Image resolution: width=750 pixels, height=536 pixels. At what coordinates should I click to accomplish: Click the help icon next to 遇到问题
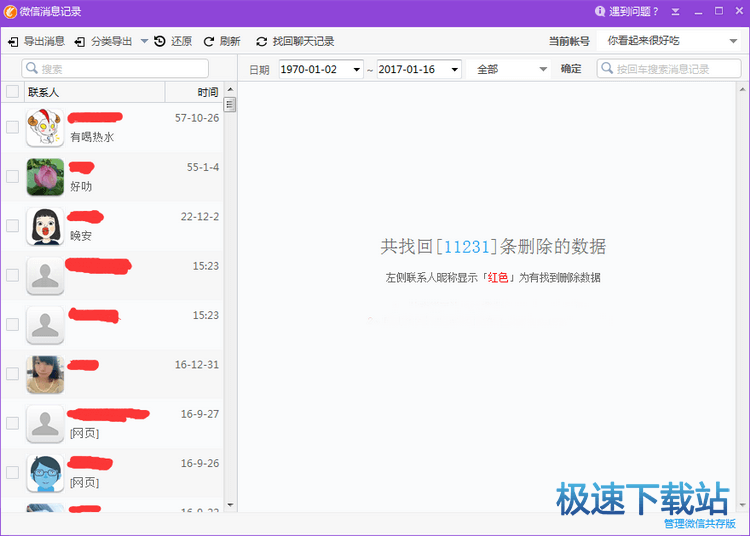[600, 12]
